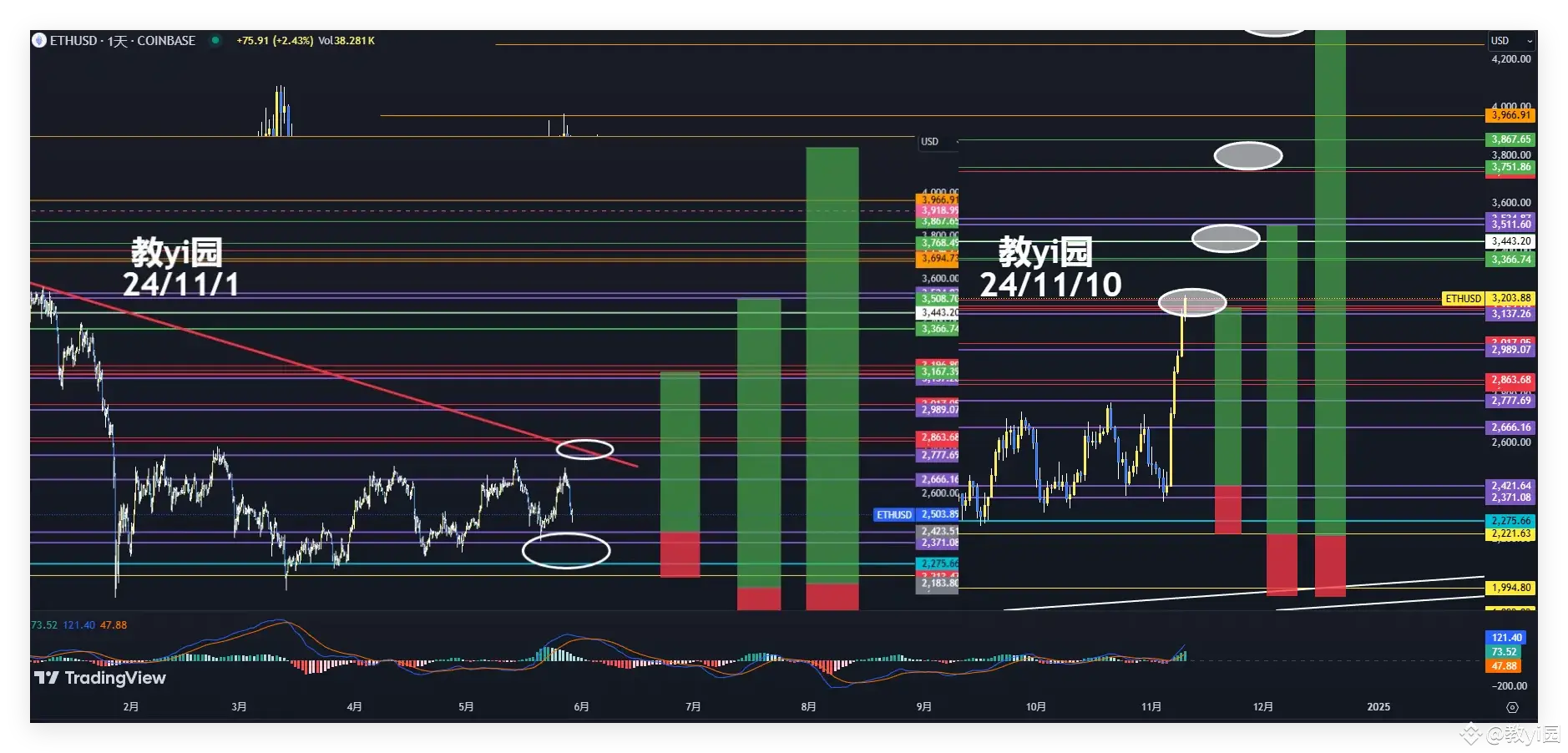Click the -200.00 MACD scale value
This screenshot has height=753, width=1568.
coord(1510,686)
